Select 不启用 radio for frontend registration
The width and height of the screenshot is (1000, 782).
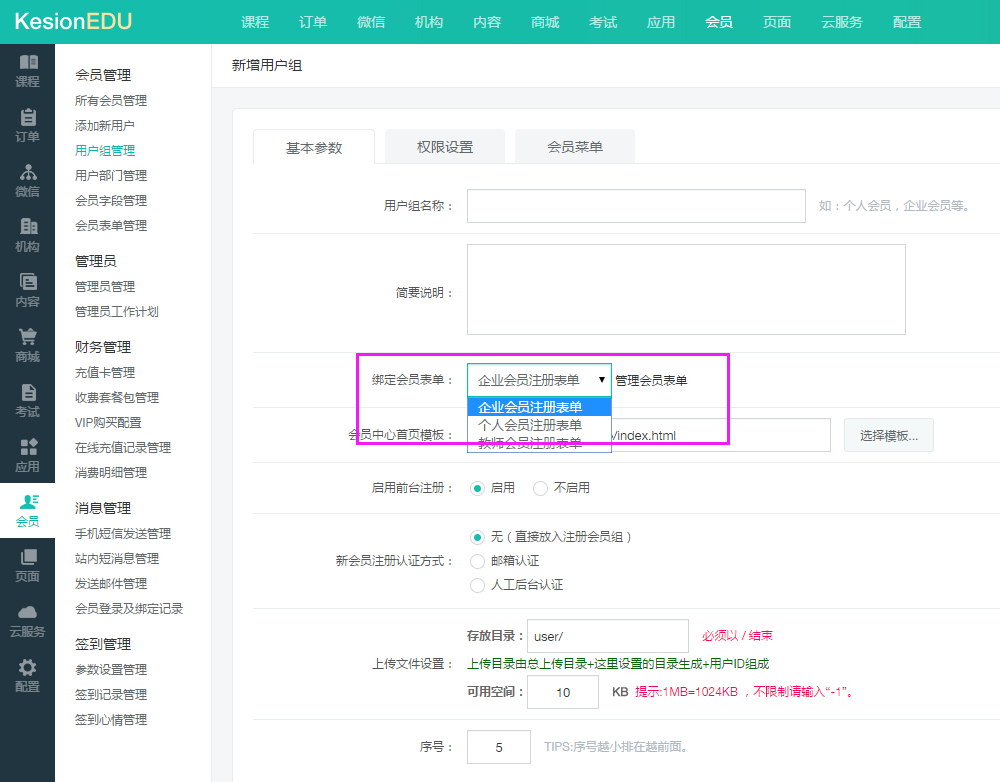tap(541, 488)
